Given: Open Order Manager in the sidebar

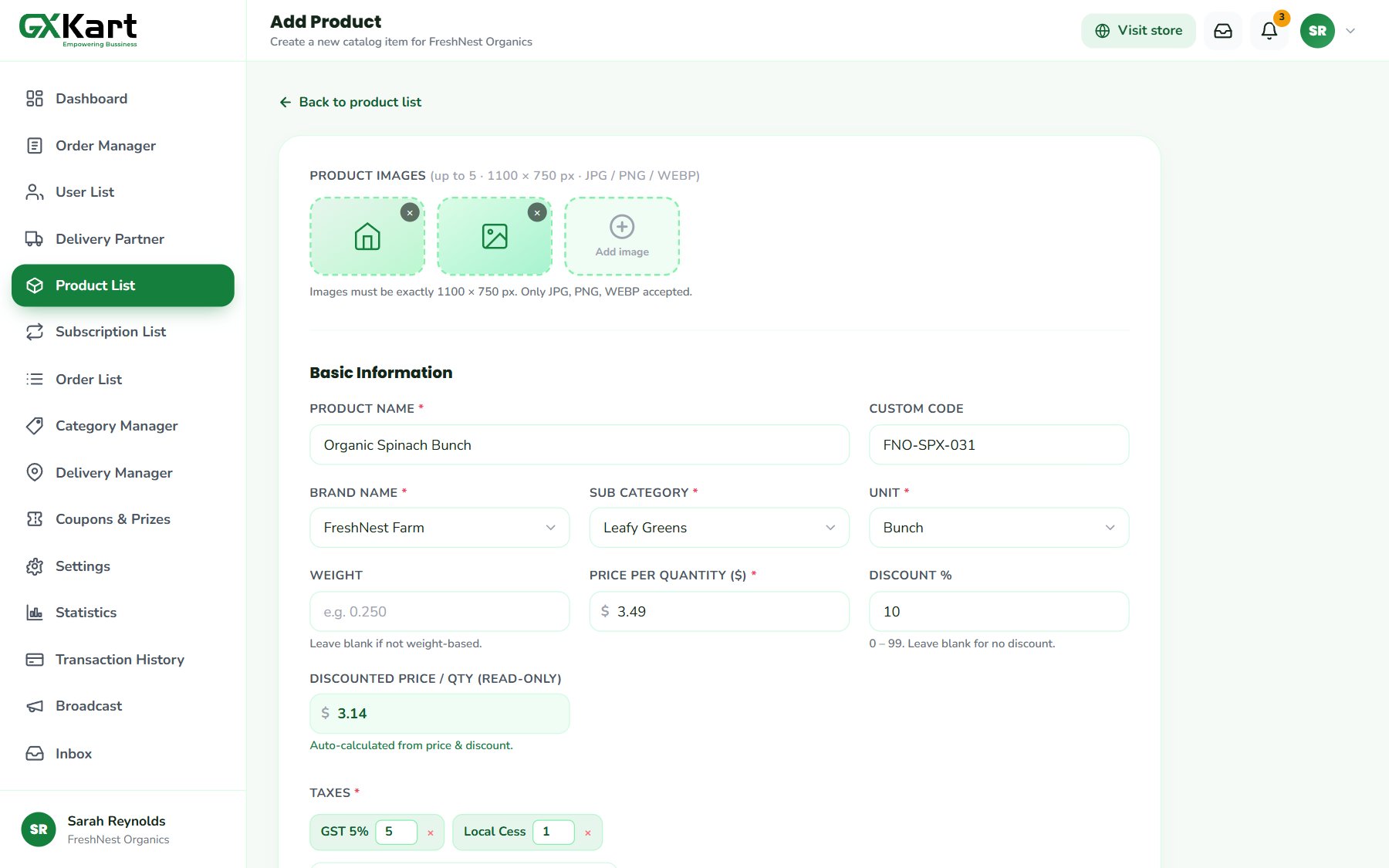Looking at the screenshot, I should point(123,146).
